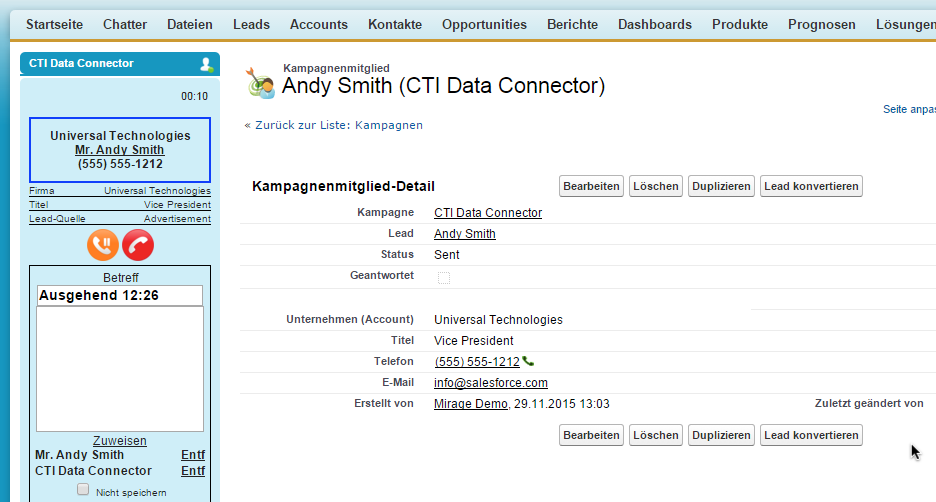The height and width of the screenshot is (502, 936).
Task: Click the bottom Löschen button
Action: tap(655, 435)
